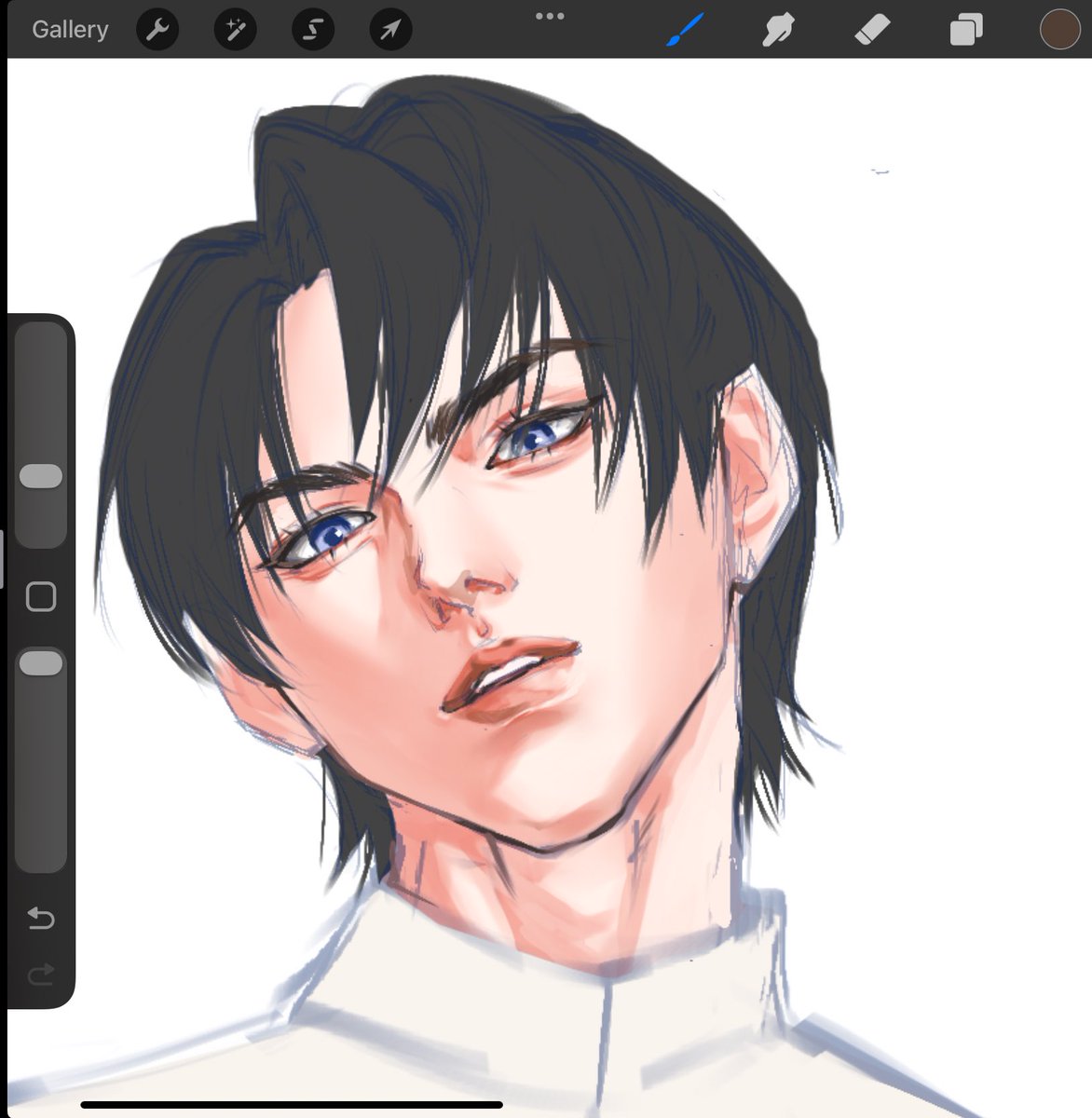Open the Adjustments magic wand menu
The width and height of the screenshot is (1092, 1118).
(x=235, y=30)
